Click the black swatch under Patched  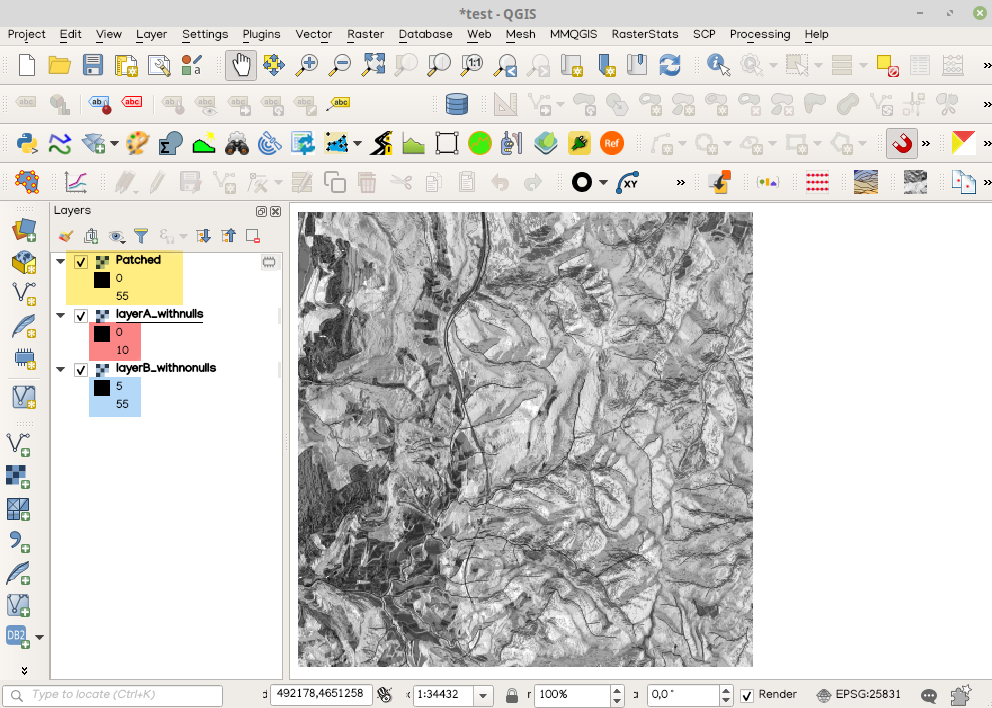[x=102, y=280]
